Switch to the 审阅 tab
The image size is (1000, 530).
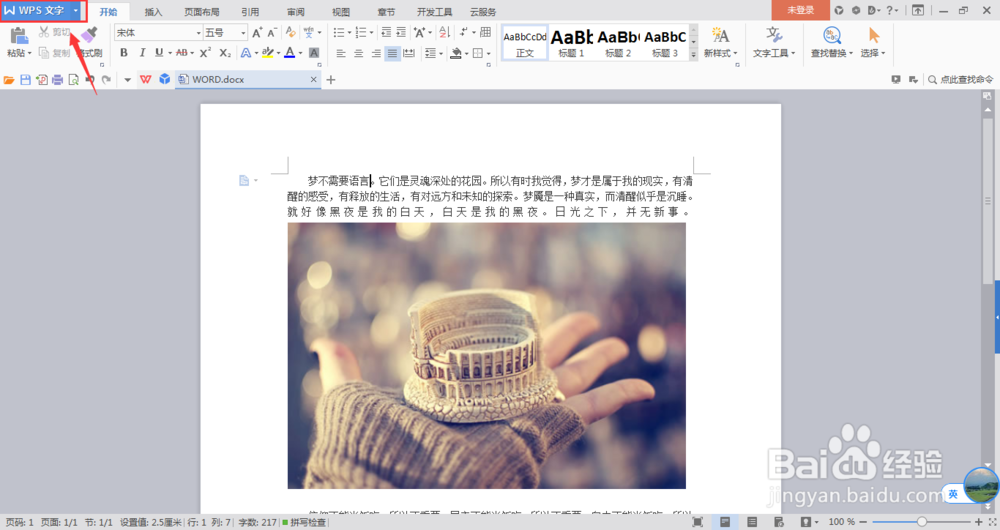tap(295, 11)
